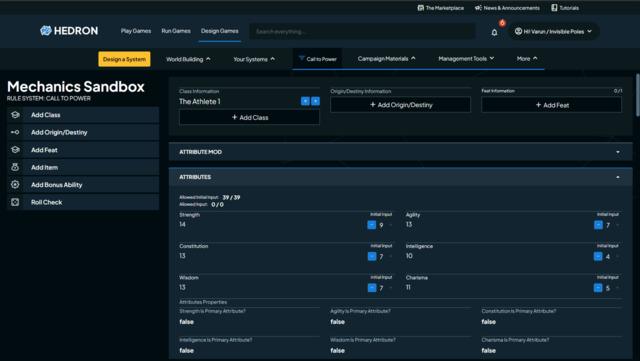Click false under Constitution Is Primary Attribute
The width and height of the screenshot is (640, 361).
pos(489,322)
